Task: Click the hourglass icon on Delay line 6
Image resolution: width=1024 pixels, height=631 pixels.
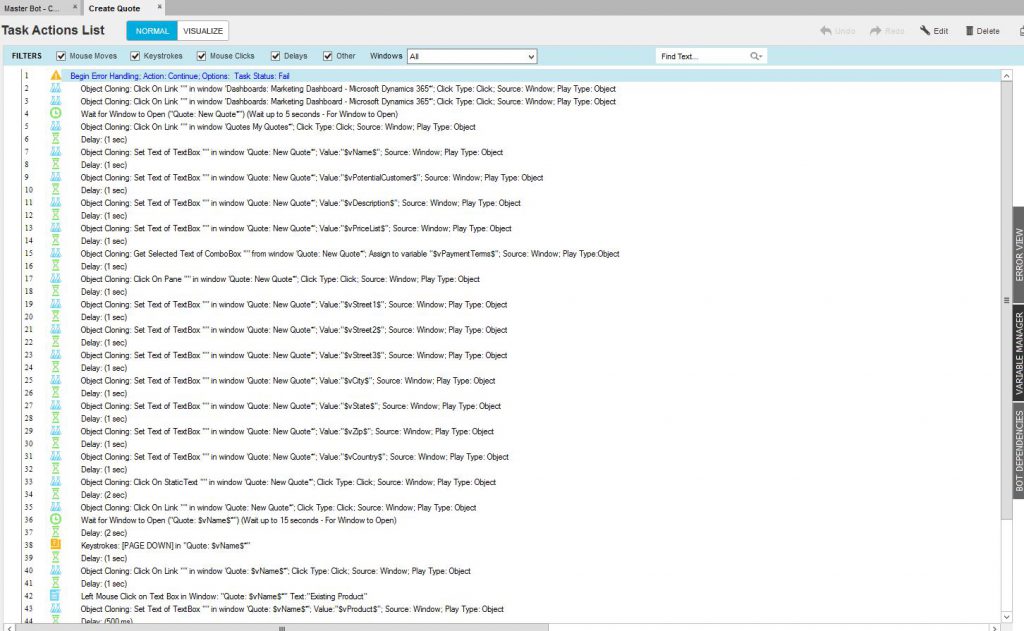Action: pos(56,140)
